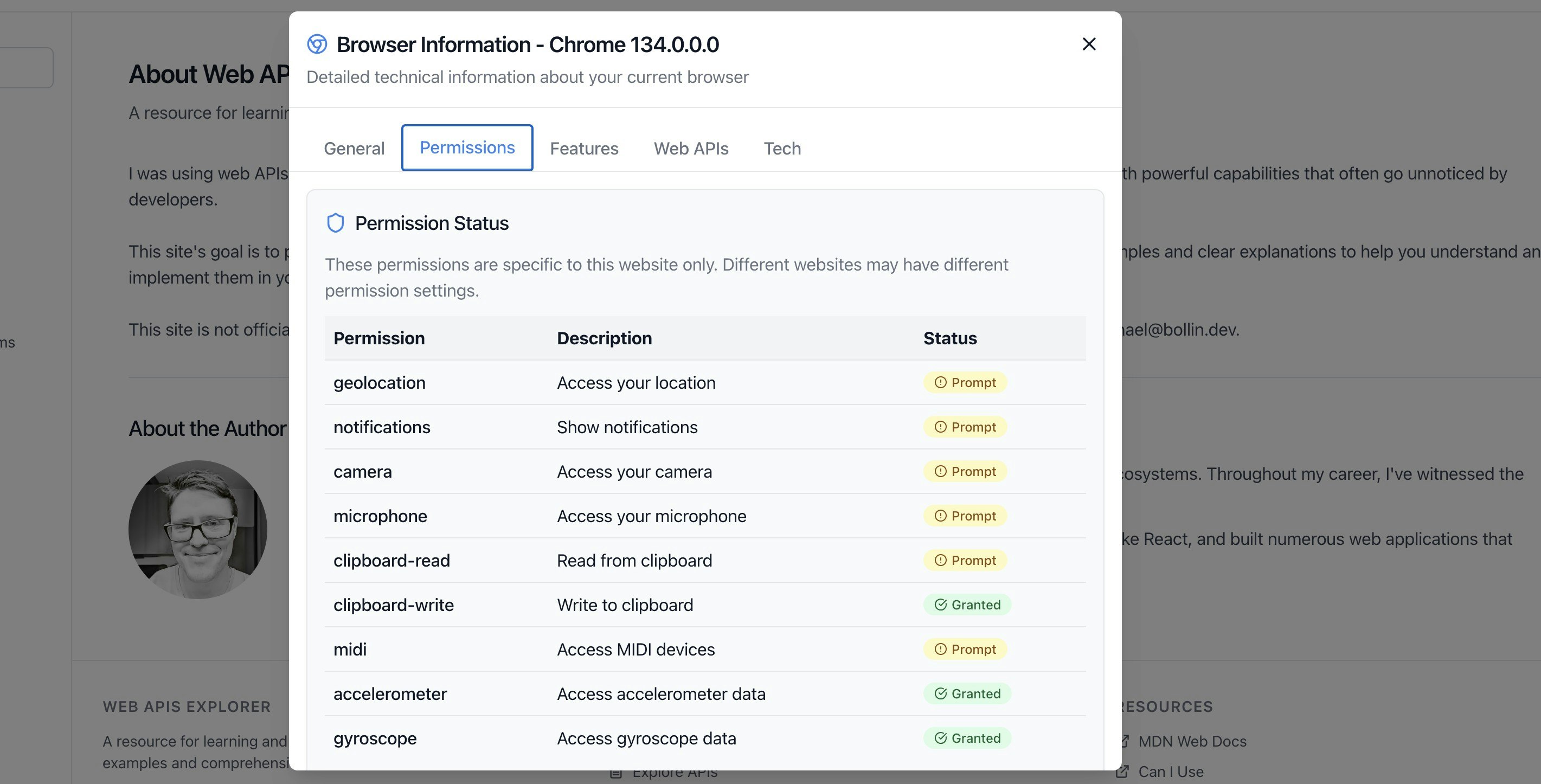The width and height of the screenshot is (1541, 784).
Task: Select the geolocation permission name
Action: point(379,383)
